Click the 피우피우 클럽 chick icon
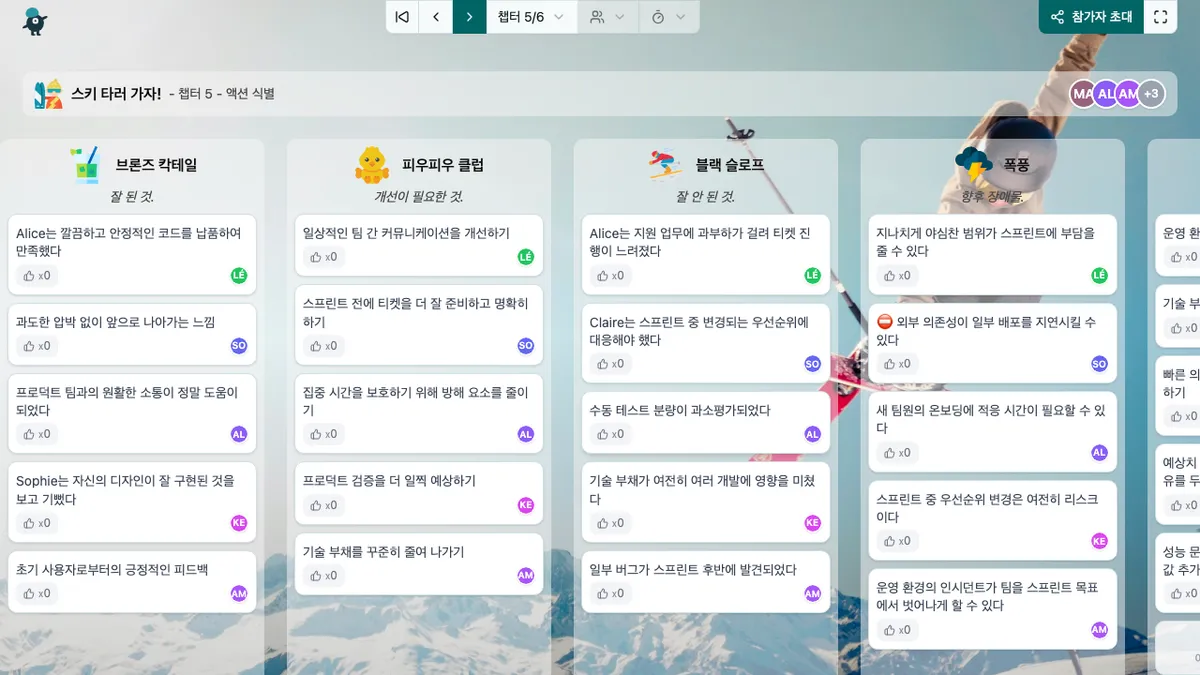The width and height of the screenshot is (1200, 675). click(x=372, y=165)
